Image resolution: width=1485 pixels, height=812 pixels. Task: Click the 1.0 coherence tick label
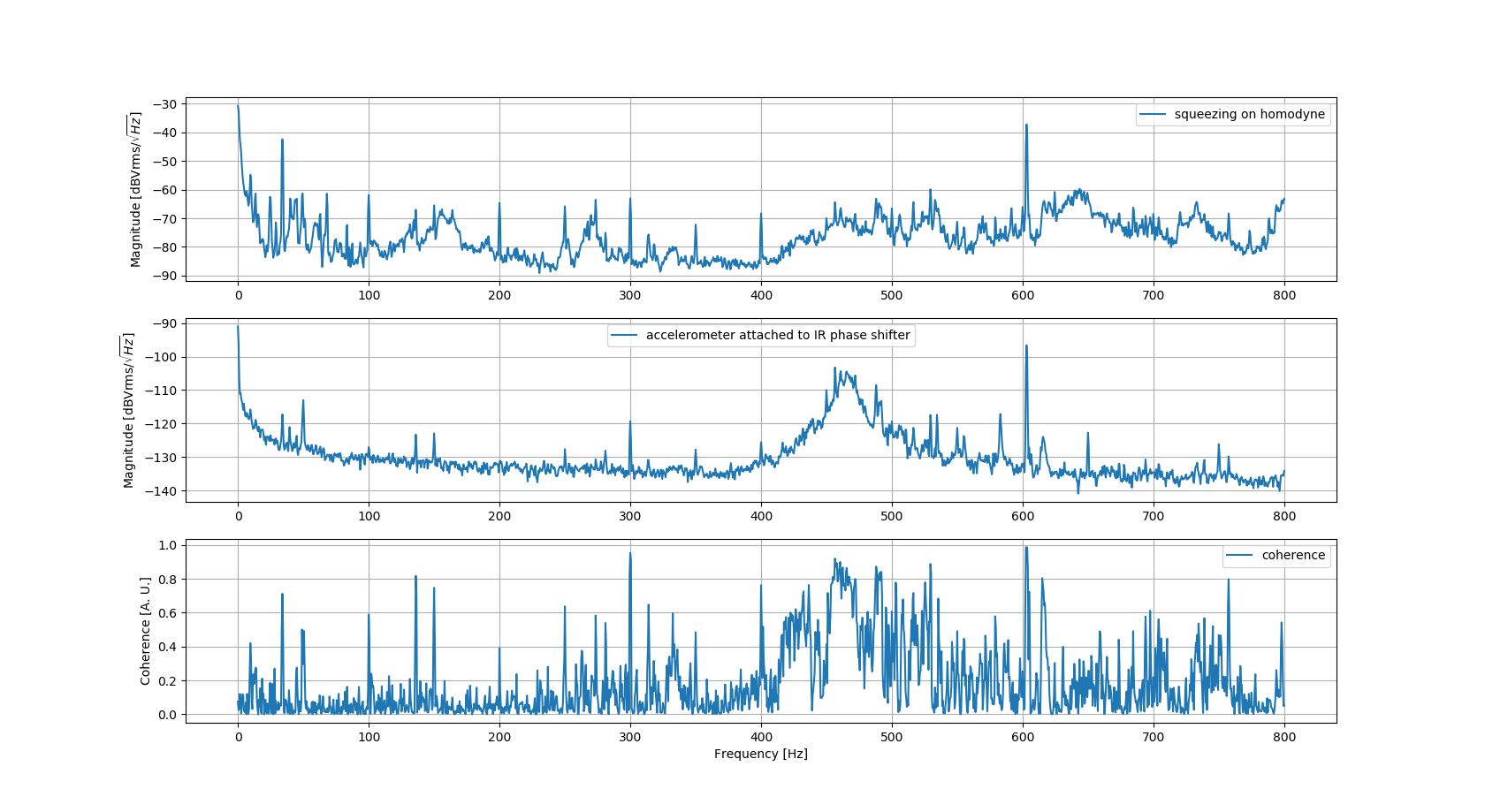click(x=168, y=545)
